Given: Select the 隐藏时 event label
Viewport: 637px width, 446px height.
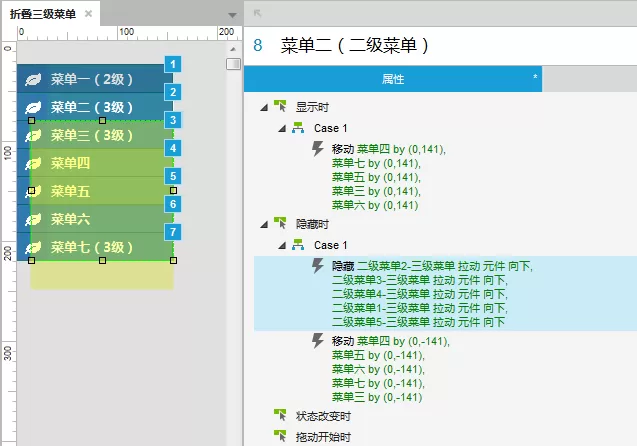Looking at the screenshot, I should pyautogui.click(x=312, y=224).
